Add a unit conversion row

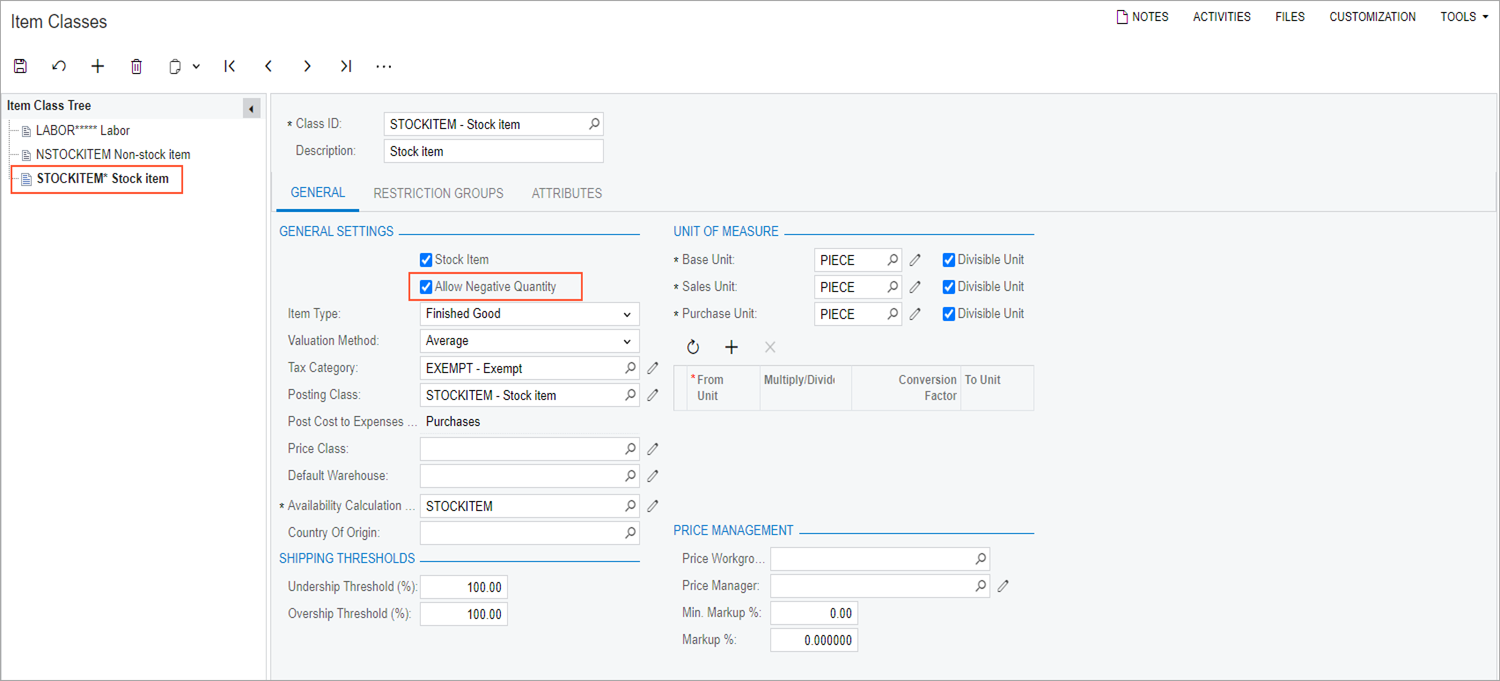731,347
